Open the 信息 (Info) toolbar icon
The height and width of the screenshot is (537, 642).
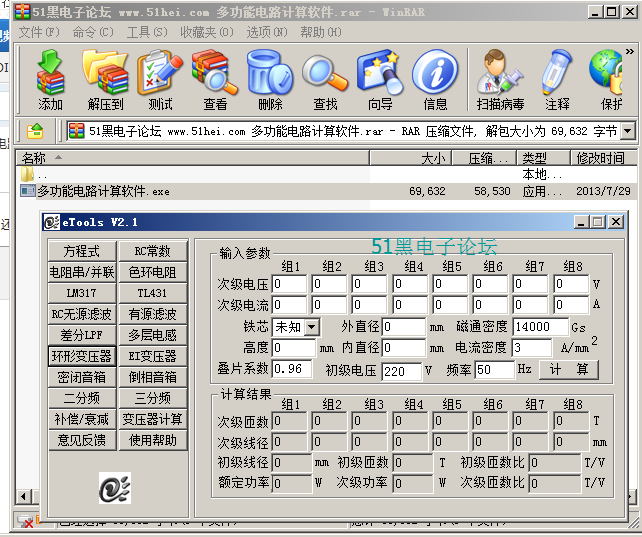click(435, 80)
